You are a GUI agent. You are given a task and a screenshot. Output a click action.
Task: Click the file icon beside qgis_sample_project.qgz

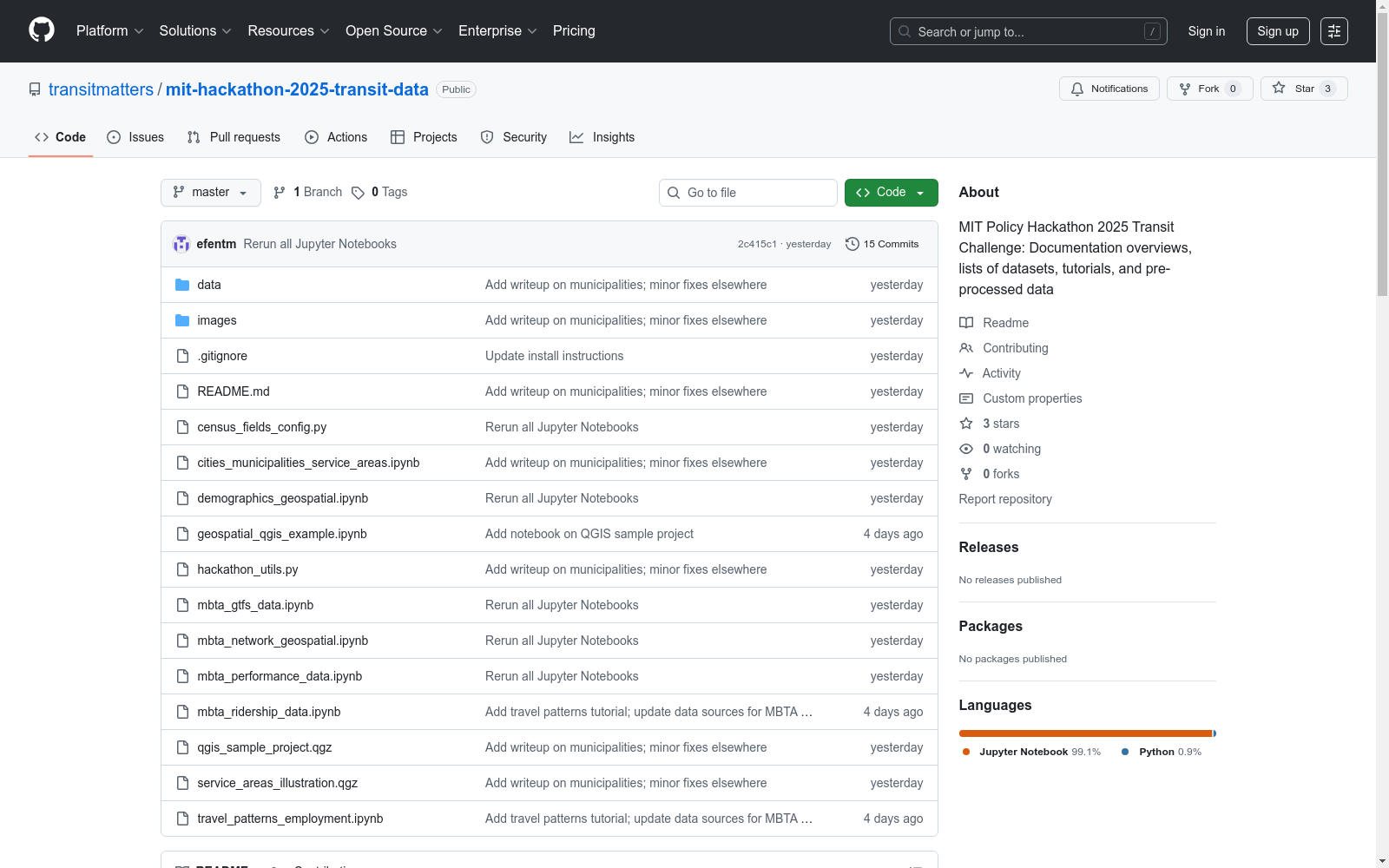182,747
